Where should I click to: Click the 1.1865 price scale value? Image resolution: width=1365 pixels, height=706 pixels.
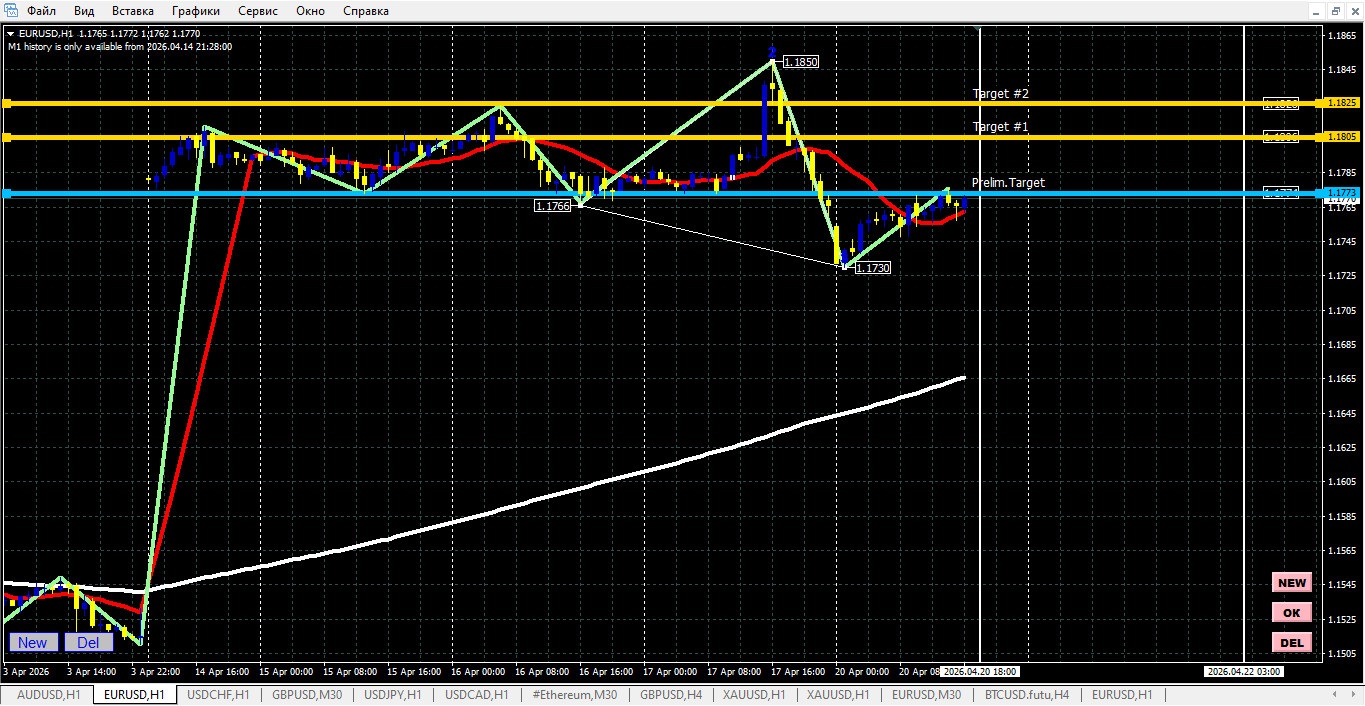[1342, 36]
